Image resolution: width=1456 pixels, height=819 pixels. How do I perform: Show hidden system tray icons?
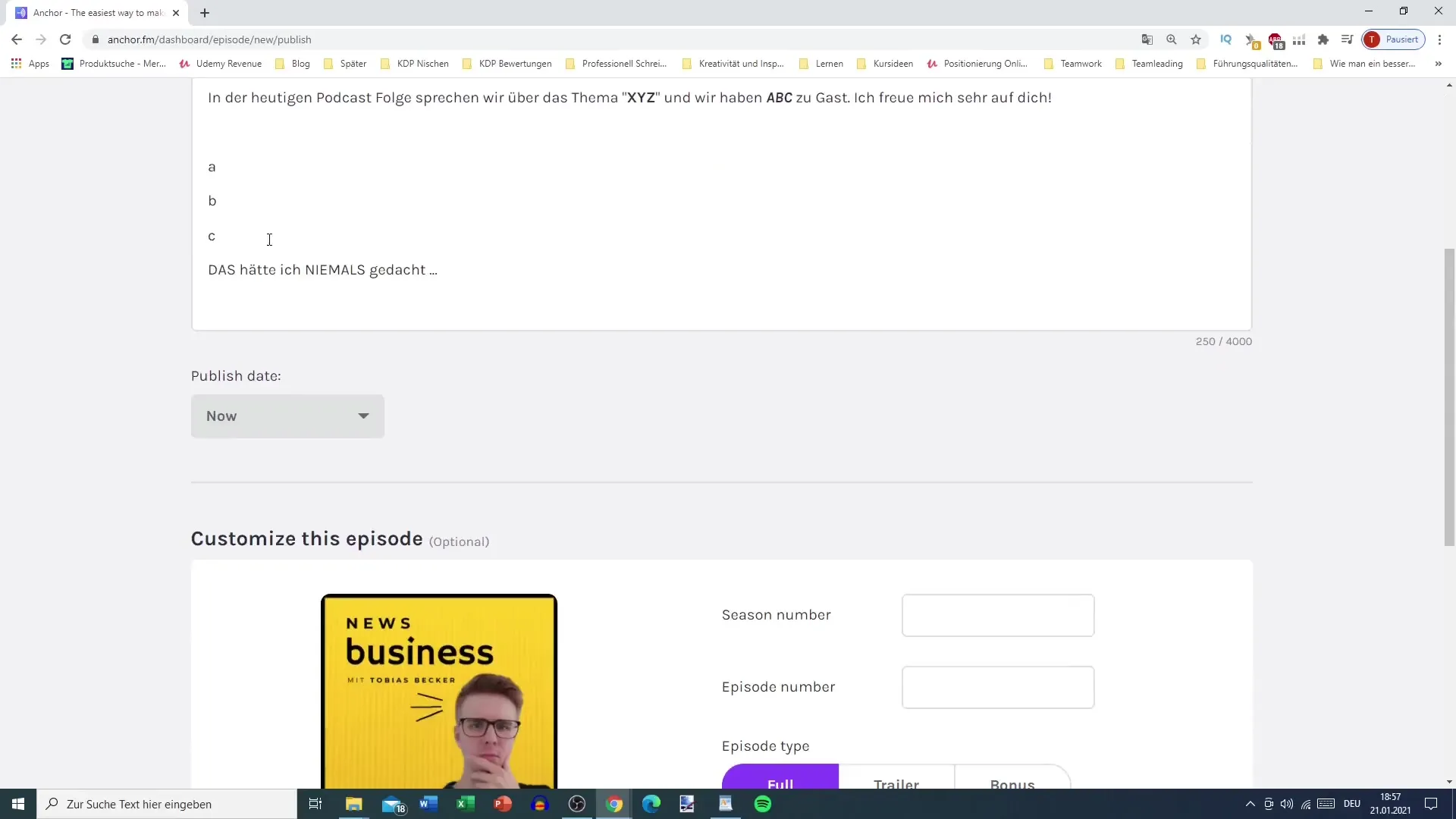coord(1250,804)
